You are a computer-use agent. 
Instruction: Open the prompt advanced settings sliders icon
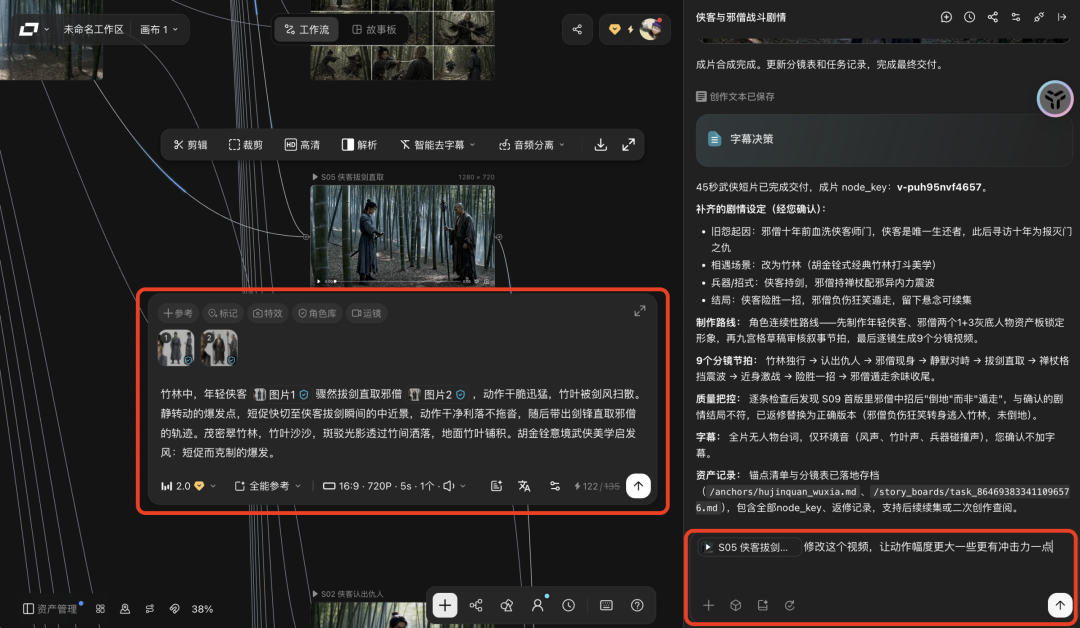click(x=555, y=486)
